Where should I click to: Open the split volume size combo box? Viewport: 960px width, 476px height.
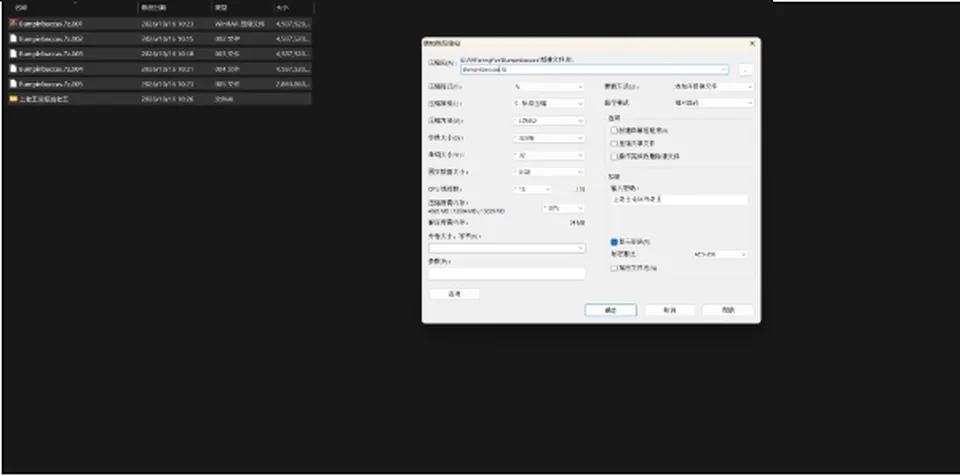click(x=507, y=248)
